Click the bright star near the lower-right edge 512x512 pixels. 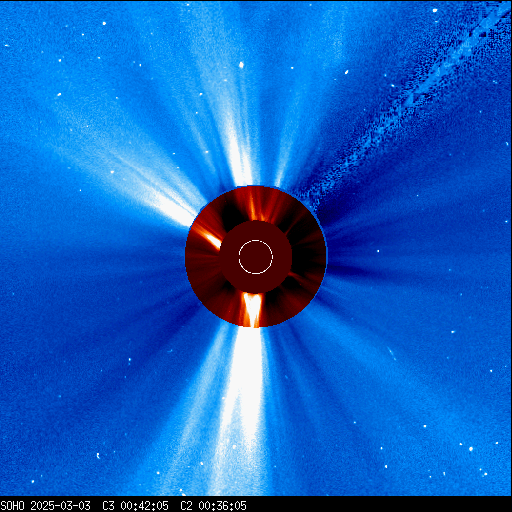tap(471, 449)
